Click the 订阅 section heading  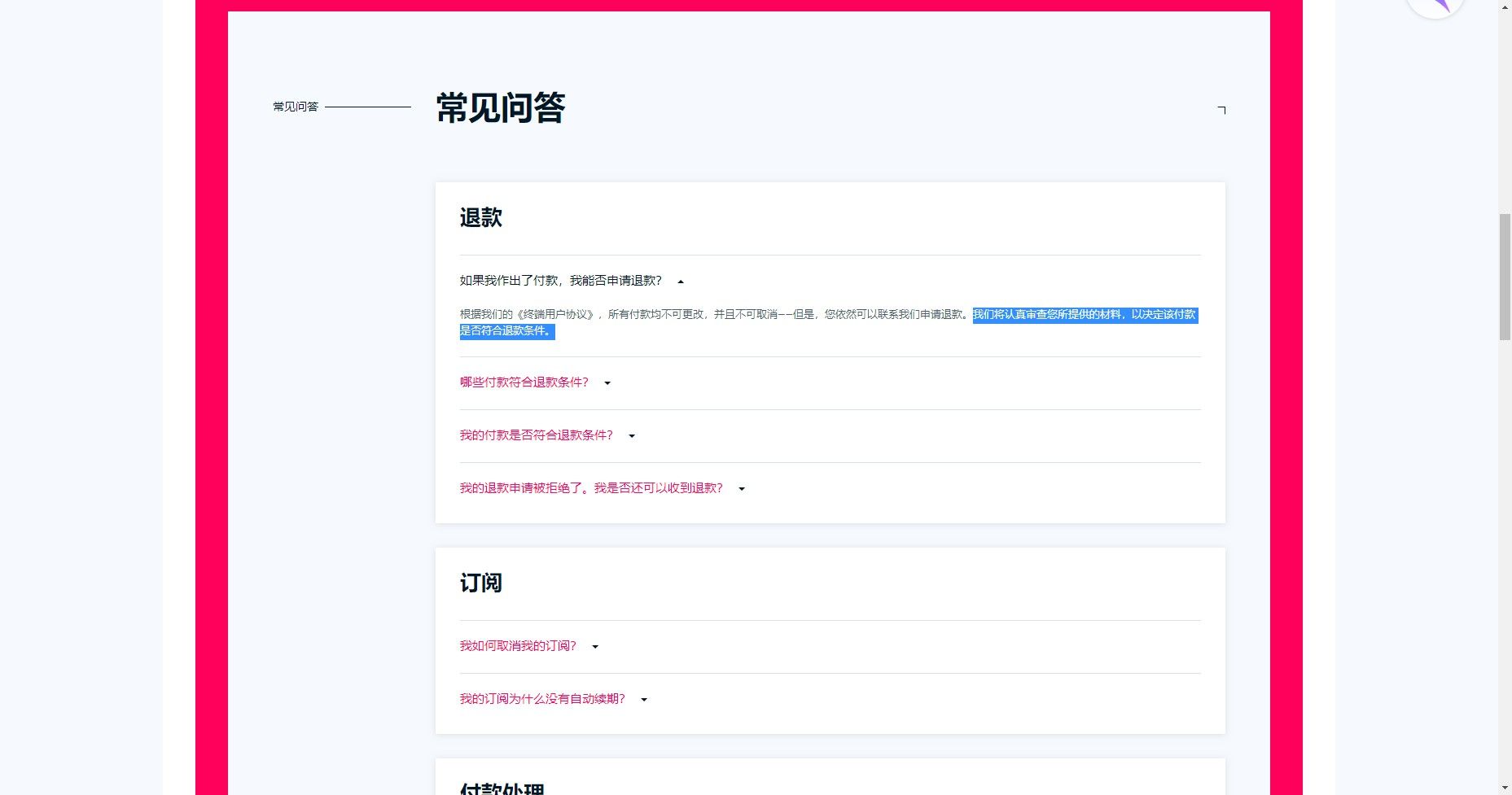coord(481,583)
